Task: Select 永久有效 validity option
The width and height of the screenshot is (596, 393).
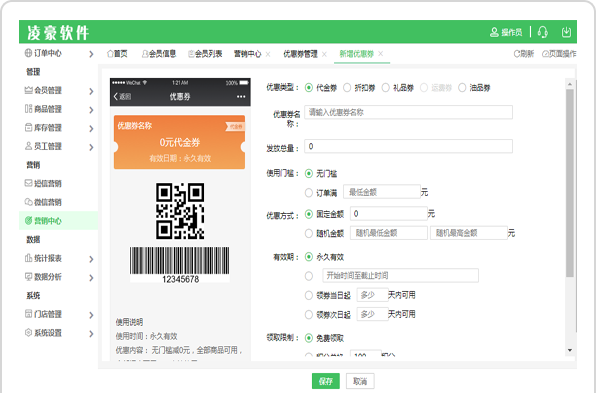Action: 309,257
